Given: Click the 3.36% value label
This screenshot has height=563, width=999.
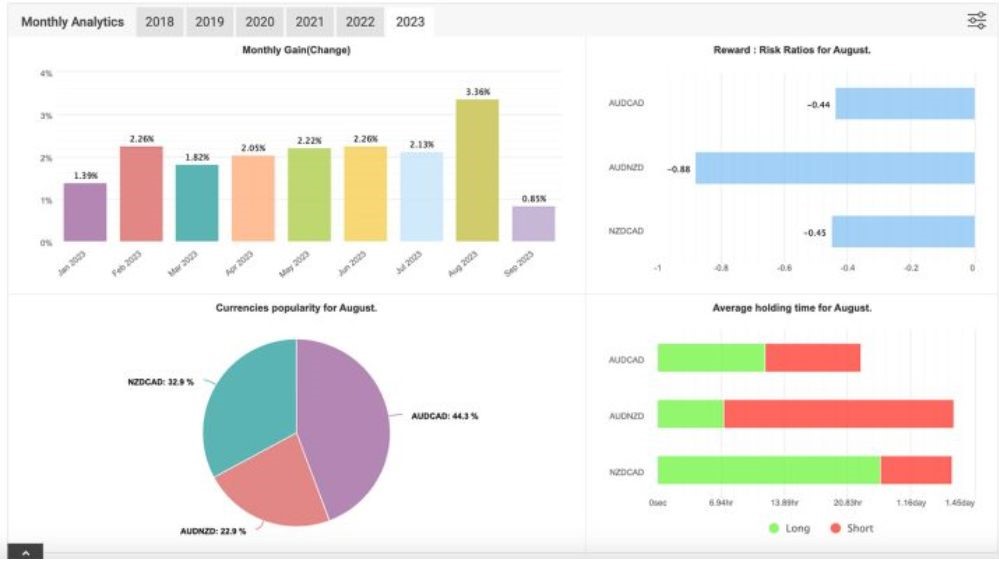Looking at the screenshot, I should pos(478,92).
